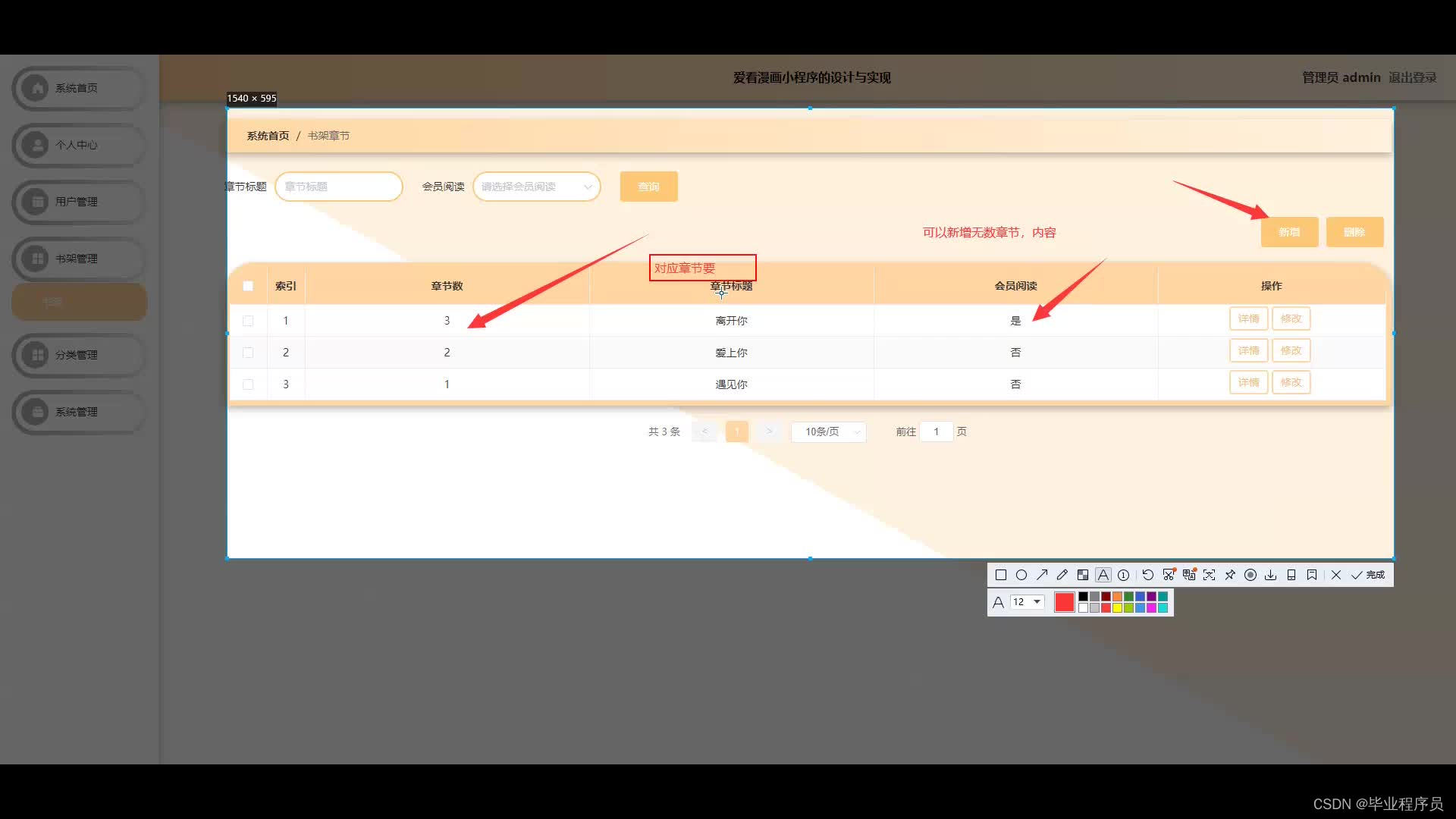The width and height of the screenshot is (1456, 819).
Task: Check the row for 遇见你
Action: (248, 384)
